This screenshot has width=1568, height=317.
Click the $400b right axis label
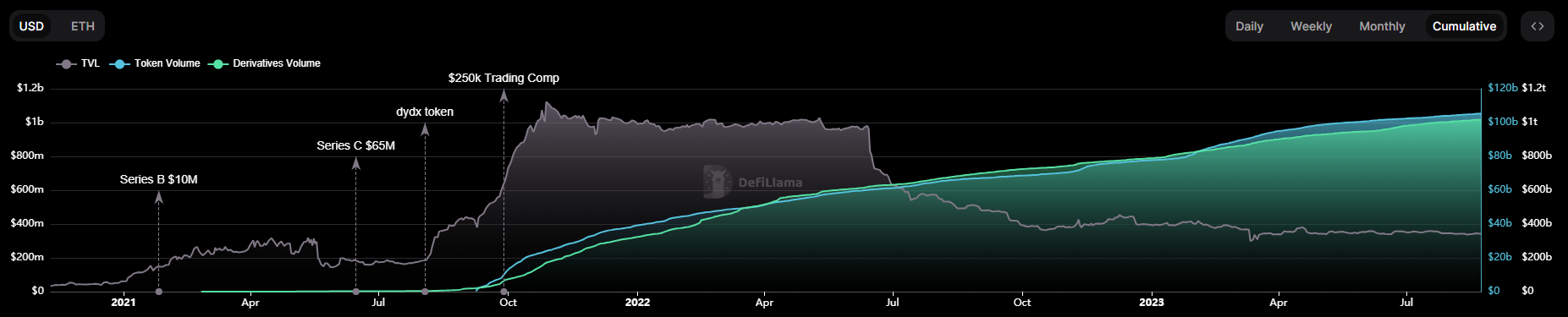click(1537, 223)
